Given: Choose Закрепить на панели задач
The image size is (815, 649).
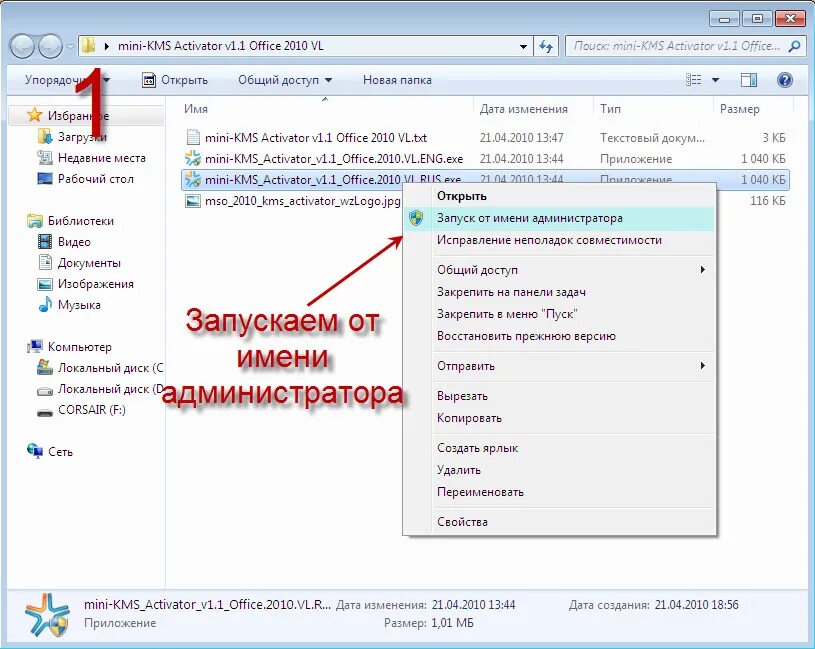Looking at the screenshot, I should click(559, 292).
